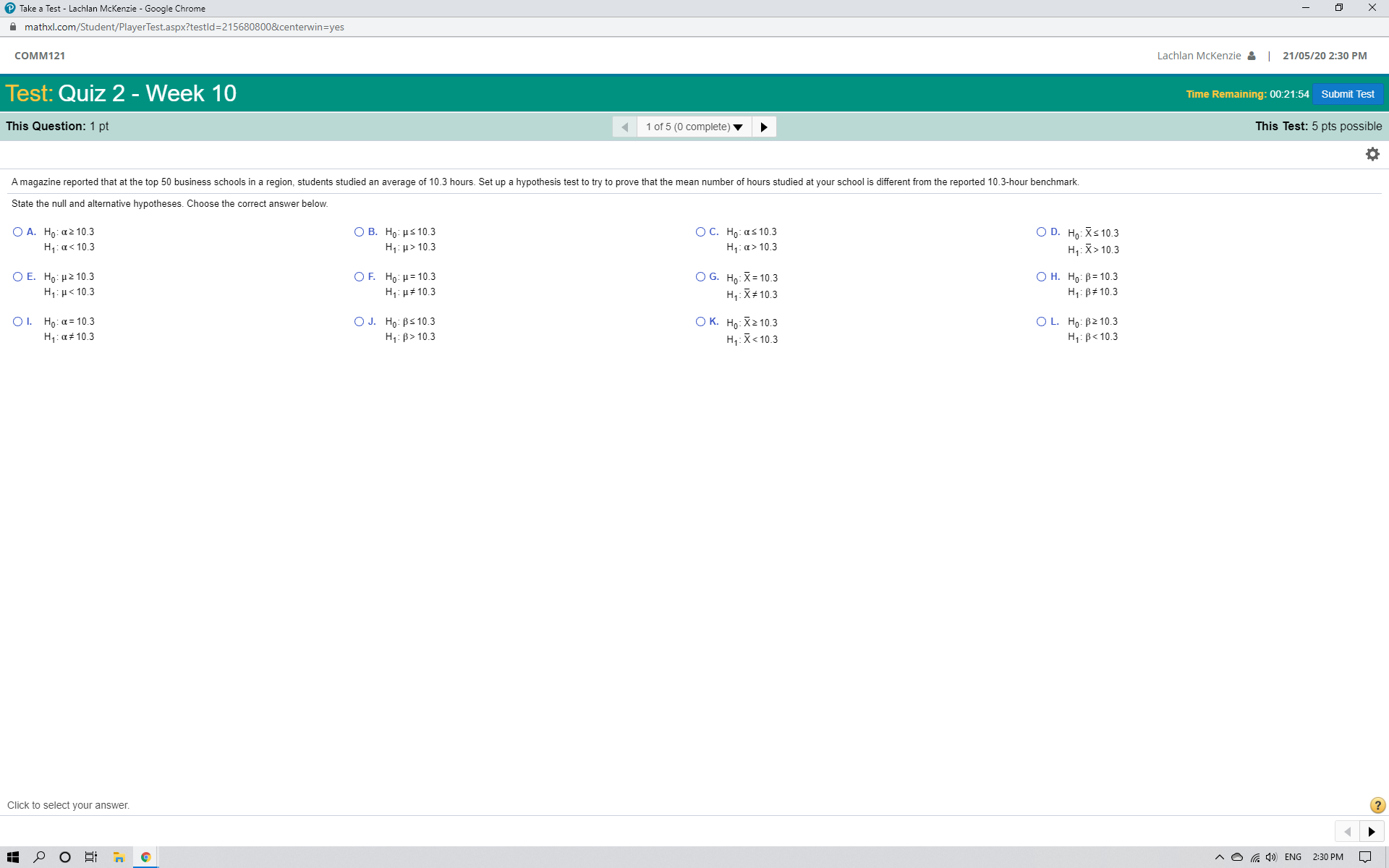Click the user profile icon beside Lachlan McKenzie

click(x=1251, y=55)
